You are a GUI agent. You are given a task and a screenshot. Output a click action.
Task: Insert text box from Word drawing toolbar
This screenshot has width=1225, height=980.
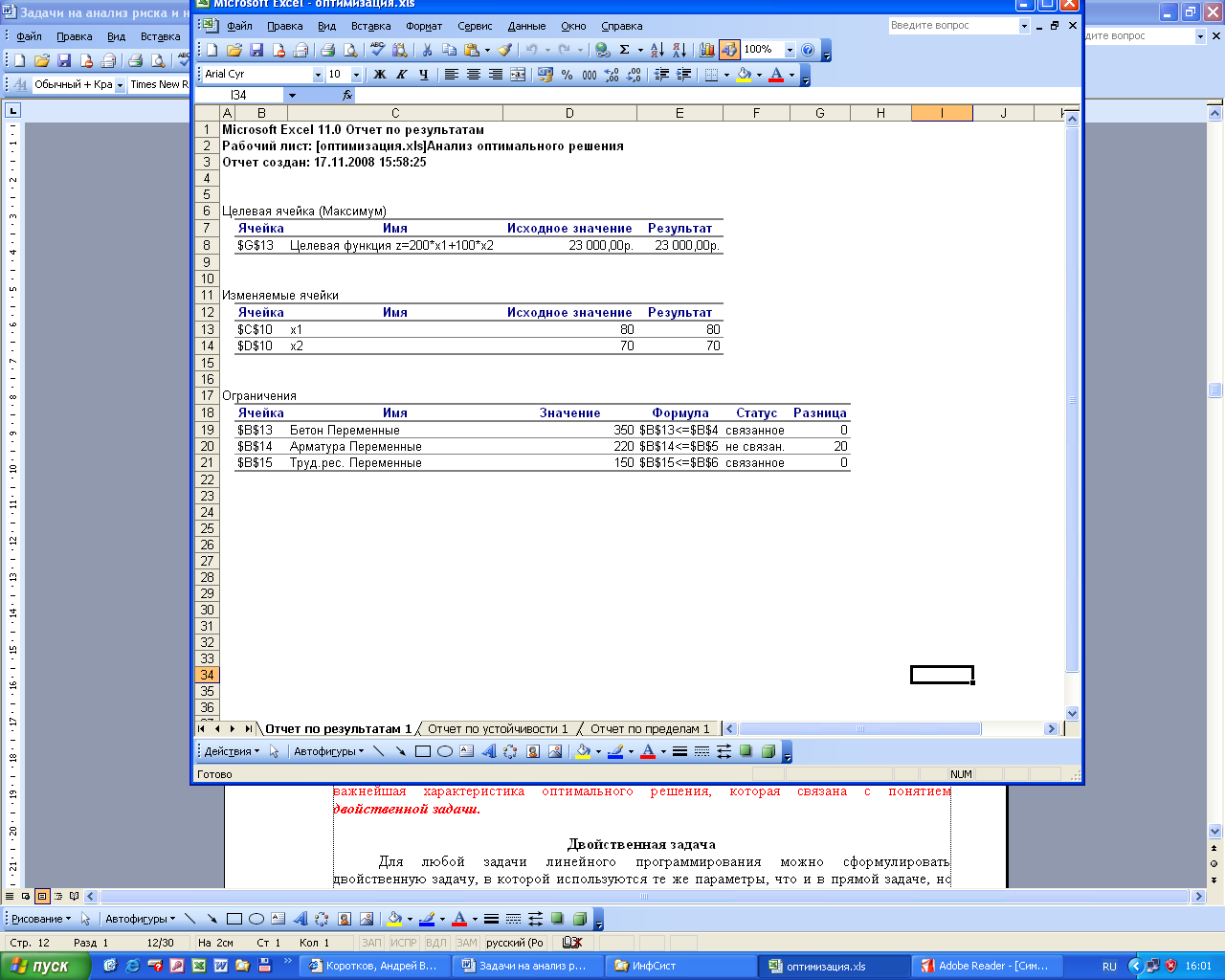point(278,919)
